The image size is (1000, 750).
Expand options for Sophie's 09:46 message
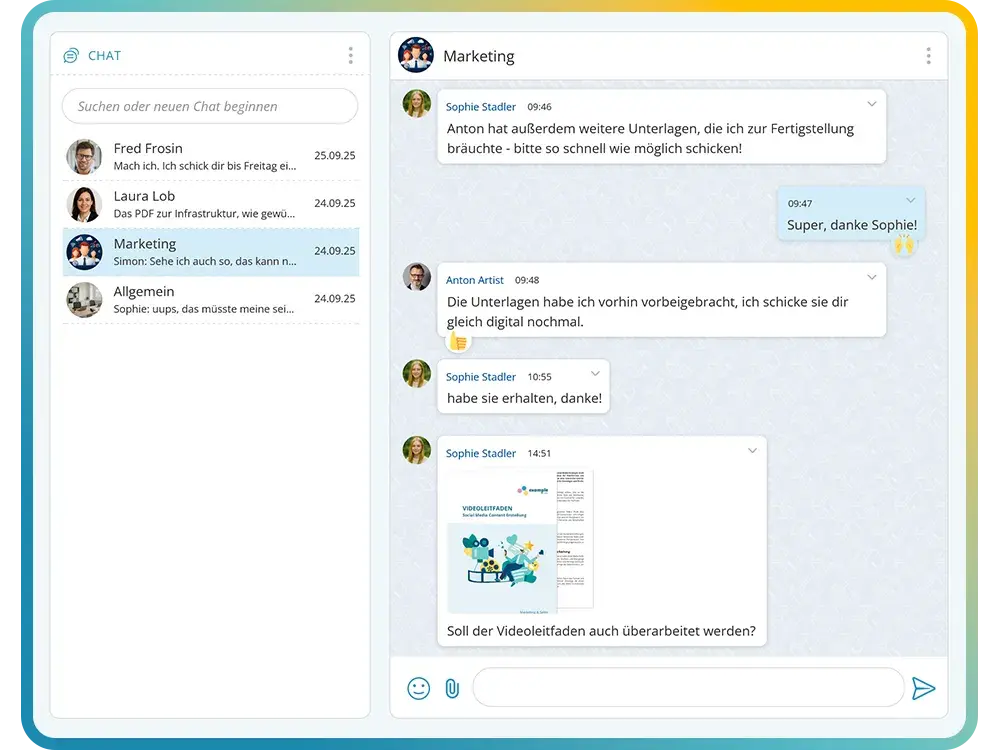[872, 104]
